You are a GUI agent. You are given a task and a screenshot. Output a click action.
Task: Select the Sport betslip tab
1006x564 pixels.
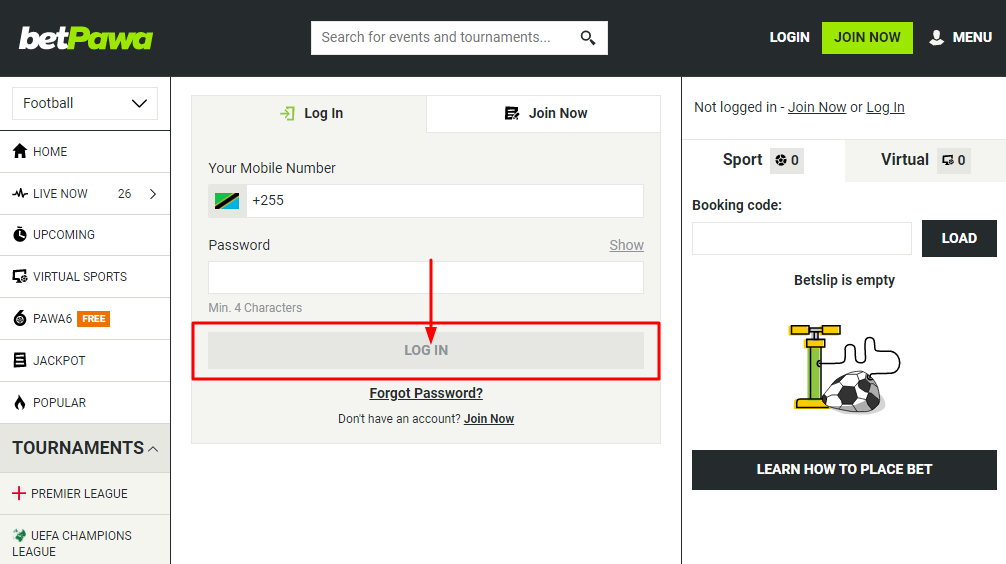(763, 160)
